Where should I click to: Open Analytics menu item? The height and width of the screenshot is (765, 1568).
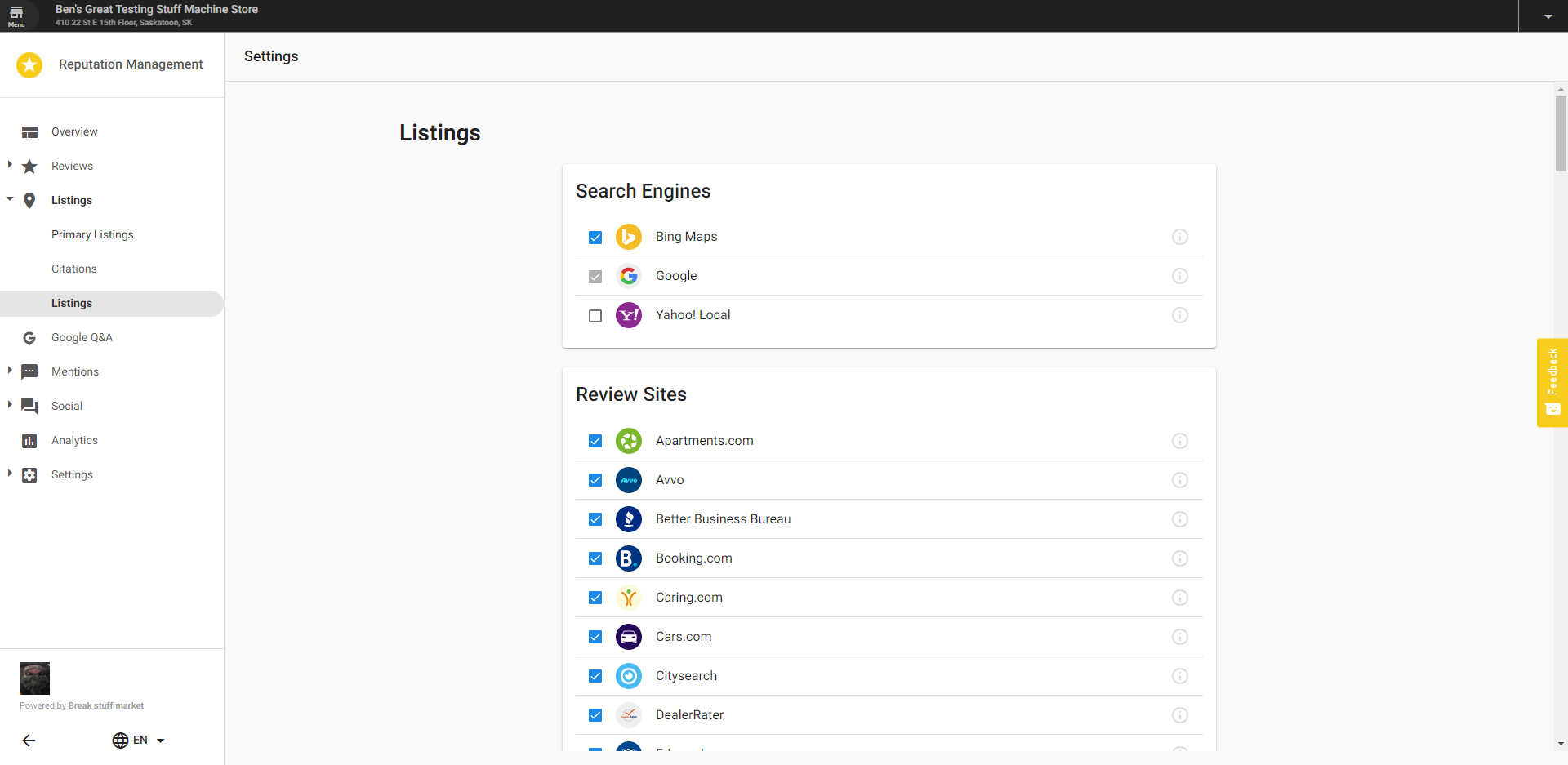(74, 441)
